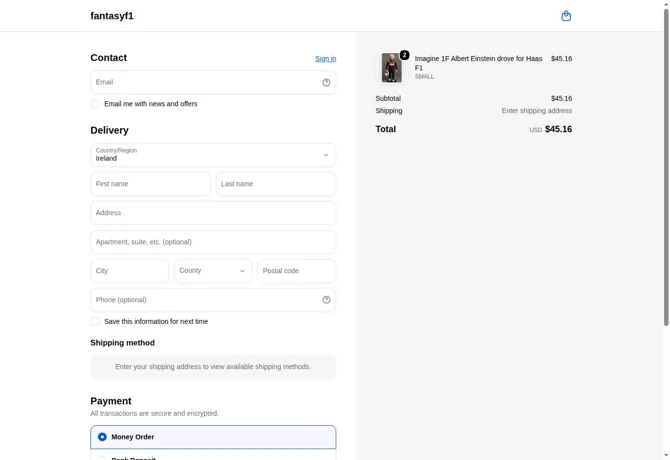Focus the Postal code field
The width and height of the screenshot is (670, 460).
click(x=297, y=271)
